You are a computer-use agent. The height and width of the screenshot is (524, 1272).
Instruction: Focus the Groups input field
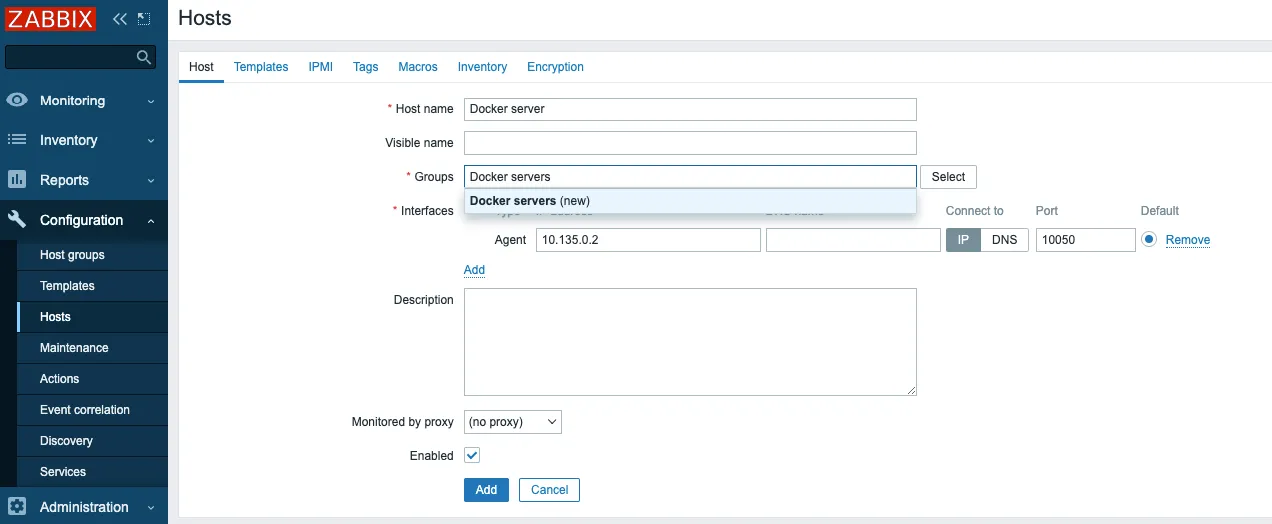pos(690,177)
